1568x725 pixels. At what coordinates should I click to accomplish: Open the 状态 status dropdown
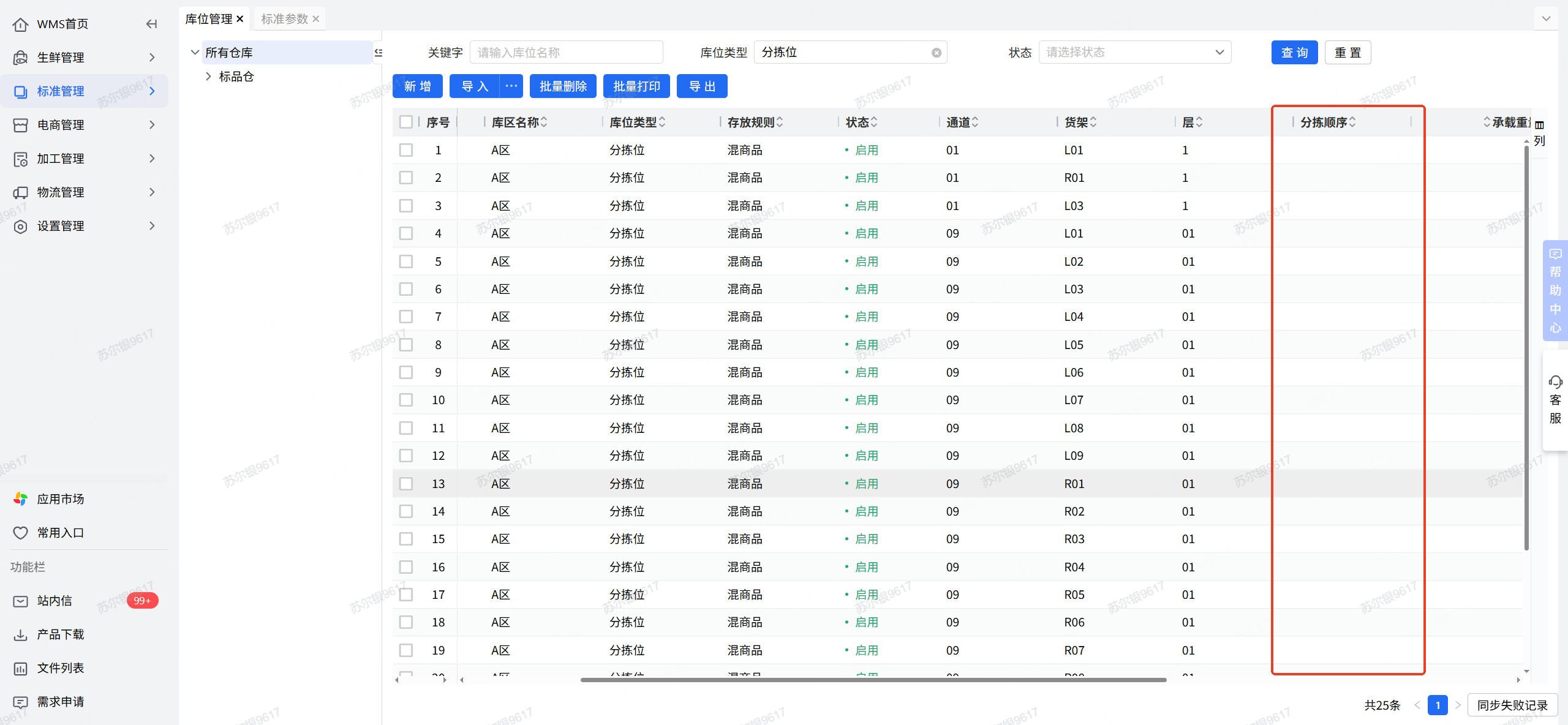[1134, 53]
